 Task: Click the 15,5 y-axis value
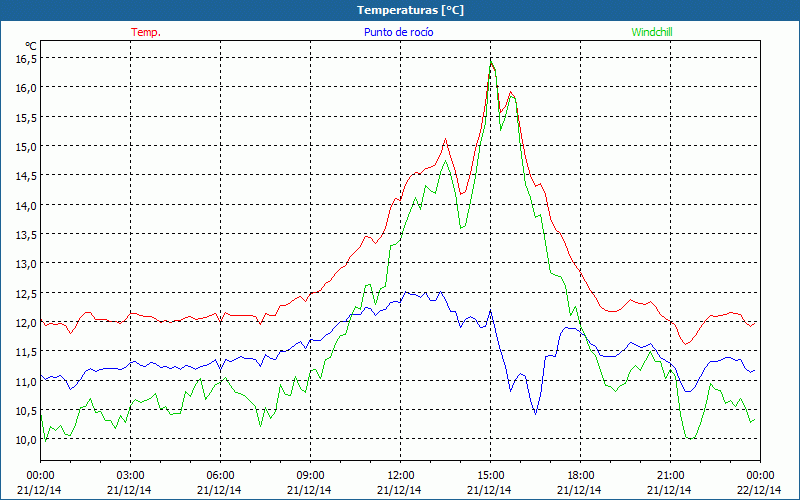(x=27, y=117)
